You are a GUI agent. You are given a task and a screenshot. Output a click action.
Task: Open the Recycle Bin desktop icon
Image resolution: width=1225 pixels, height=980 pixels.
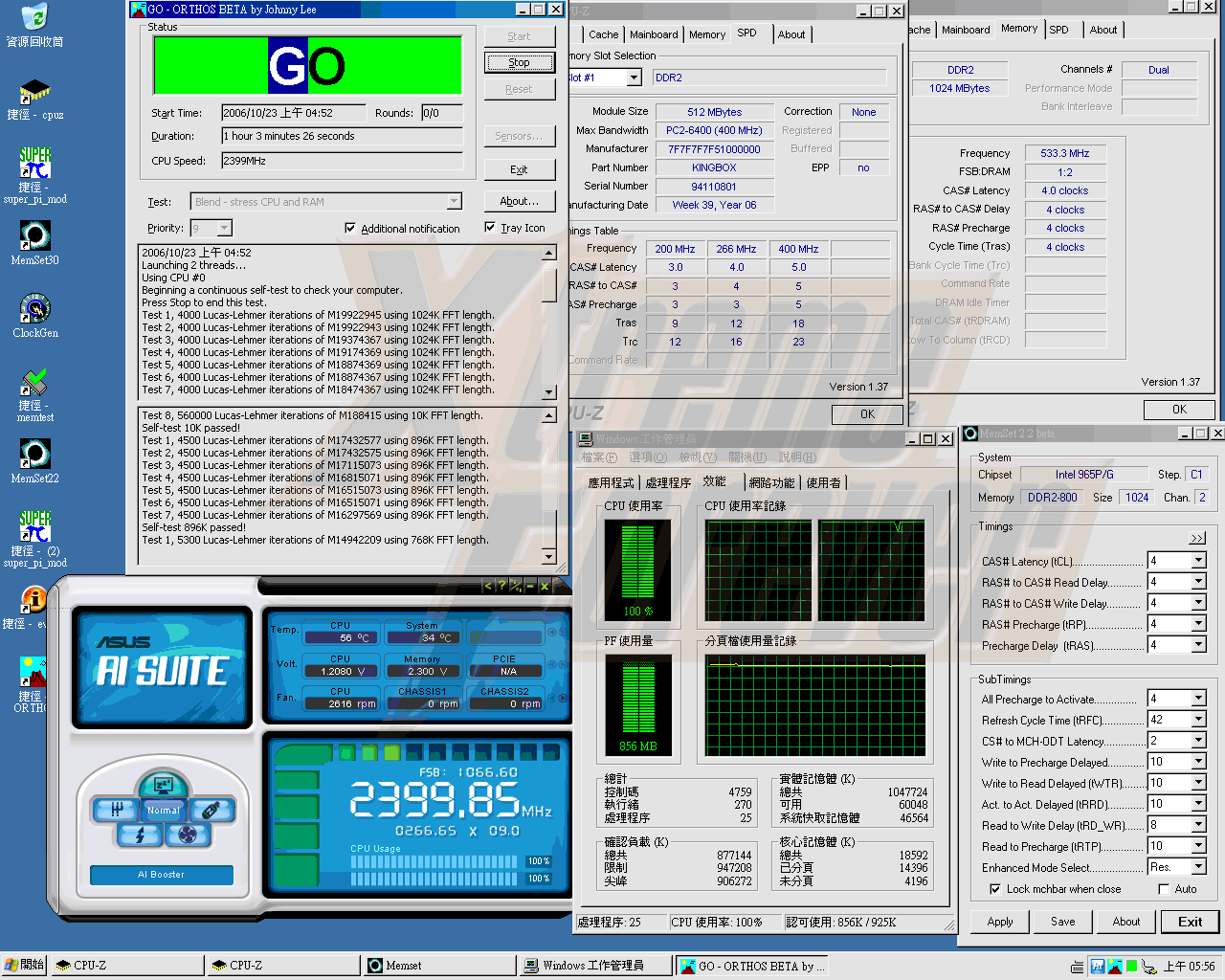tap(34, 26)
